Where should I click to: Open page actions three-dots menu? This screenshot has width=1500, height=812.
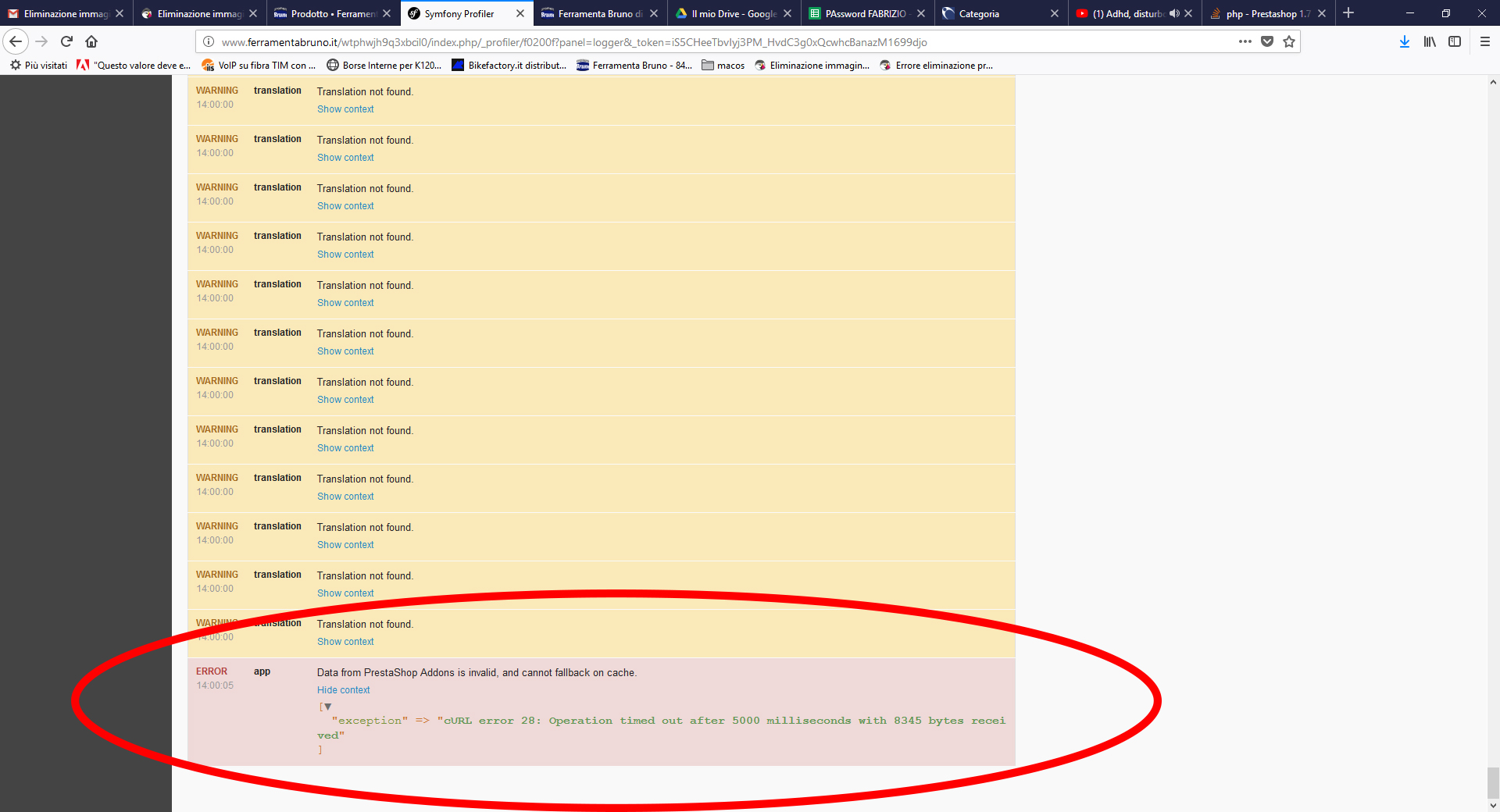(1245, 41)
